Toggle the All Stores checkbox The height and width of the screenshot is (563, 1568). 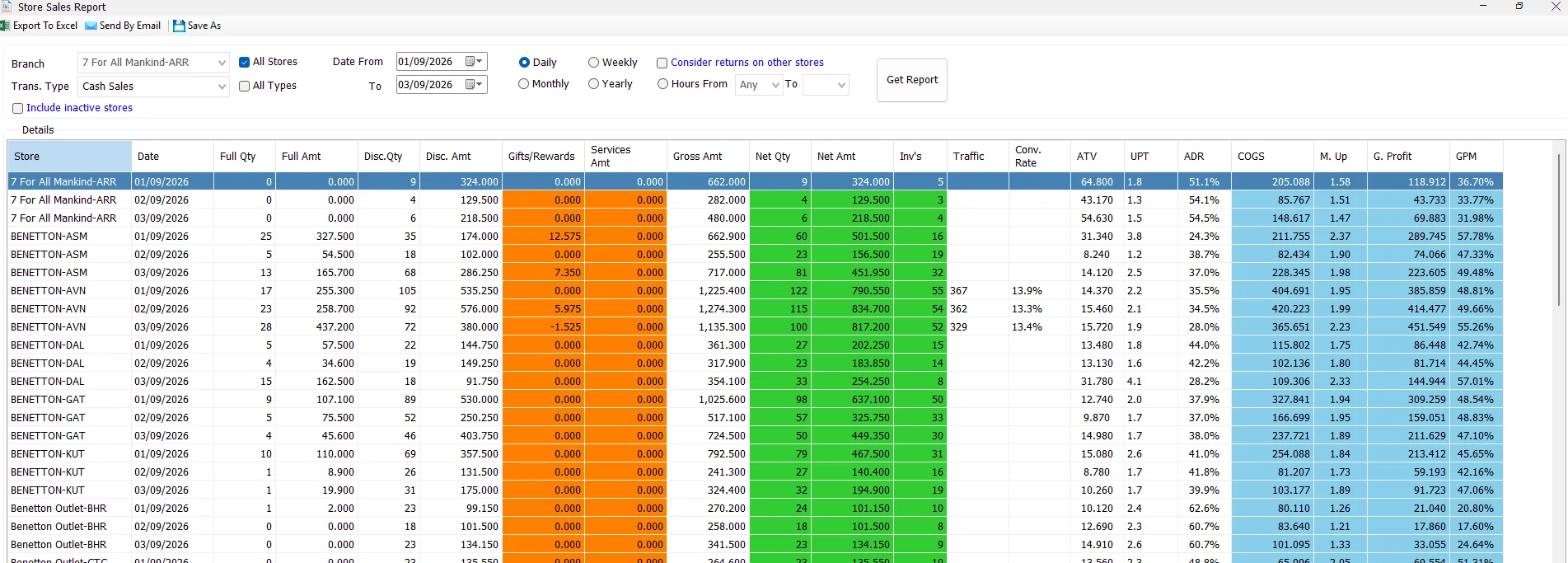click(244, 62)
